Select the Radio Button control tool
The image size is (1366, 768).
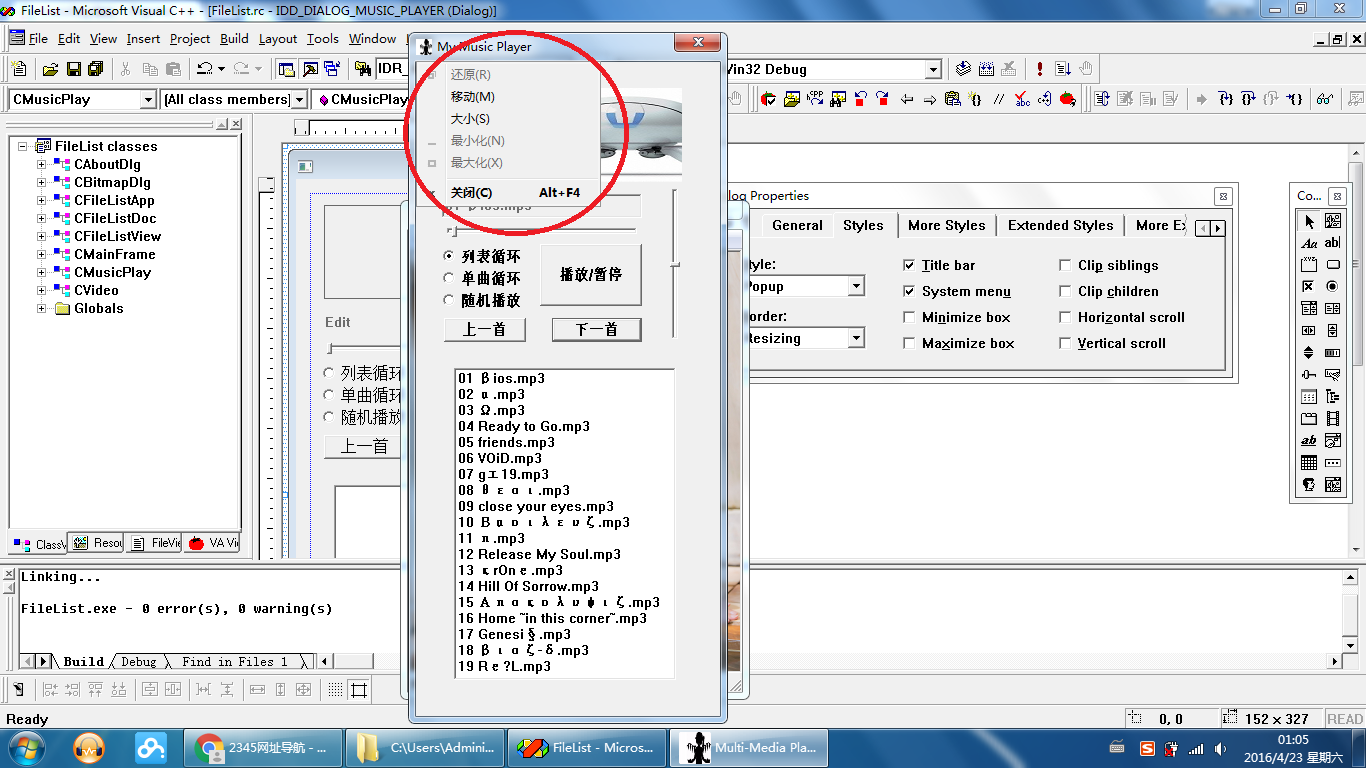click(x=1332, y=287)
